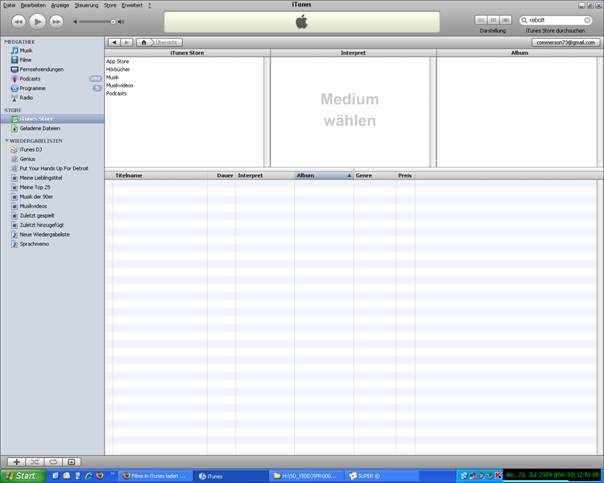Adjust the volume slider knob
Viewport: 604px width, 483px height.
[x=113, y=22]
